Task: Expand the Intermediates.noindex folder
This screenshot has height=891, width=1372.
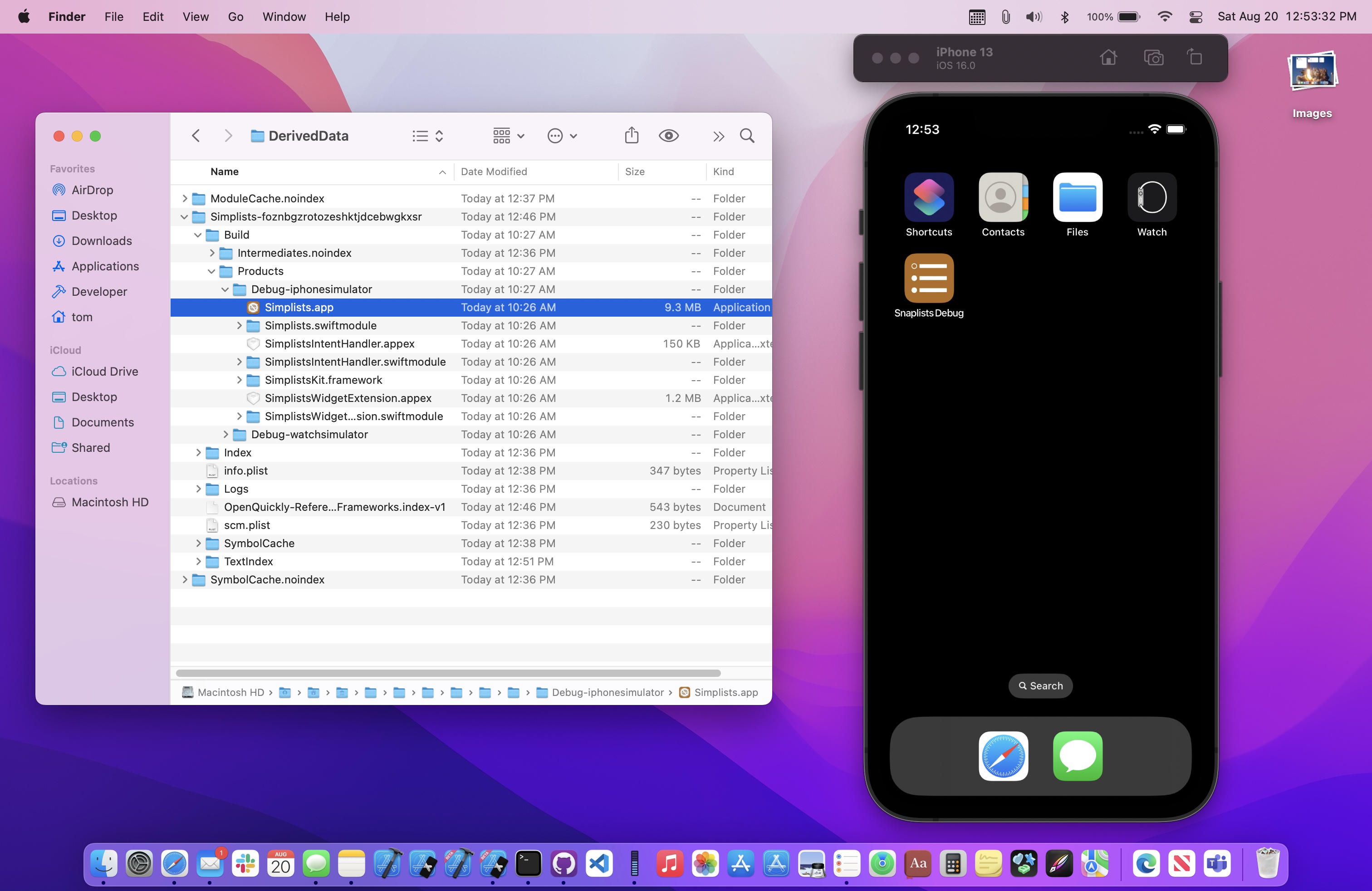Action: coord(211,253)
